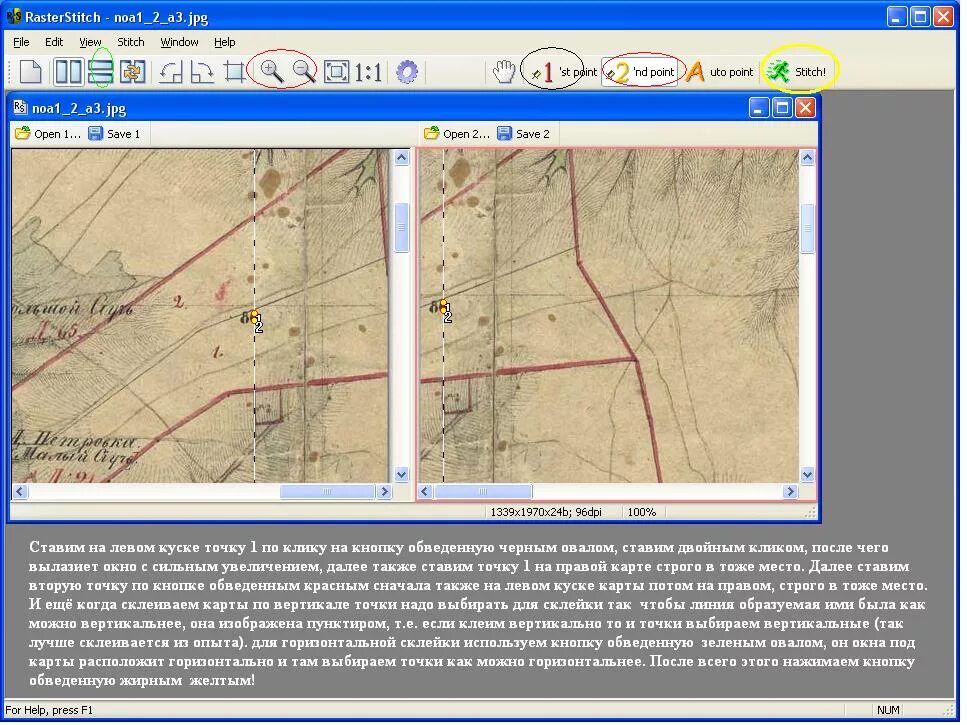Select the Crop tool
Screen dimensions: 967x725
[234, 72]
